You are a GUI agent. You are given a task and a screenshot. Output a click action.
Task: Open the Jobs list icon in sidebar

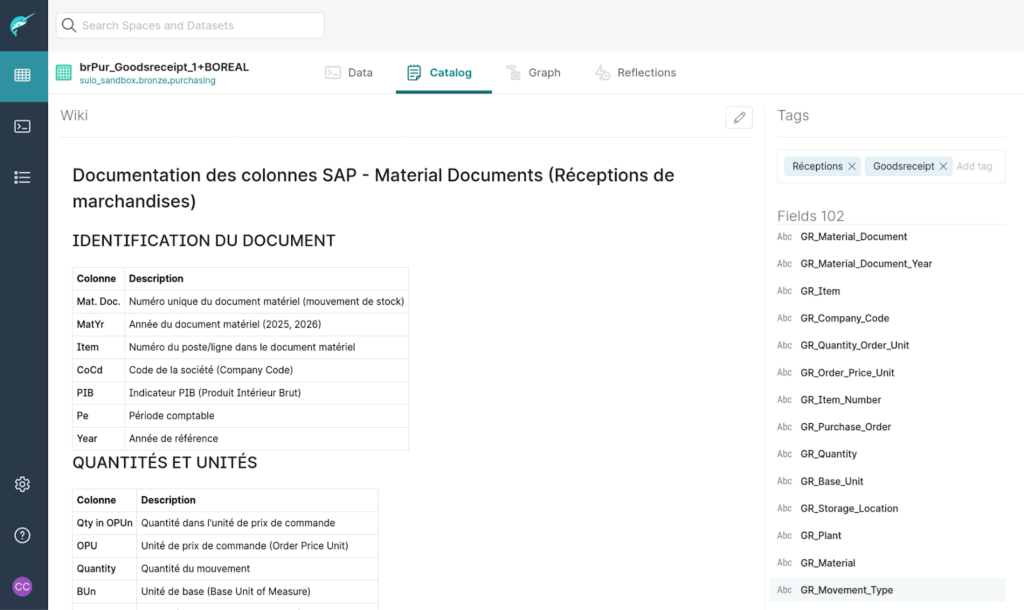pyautogui.click(x=22, y=177)
